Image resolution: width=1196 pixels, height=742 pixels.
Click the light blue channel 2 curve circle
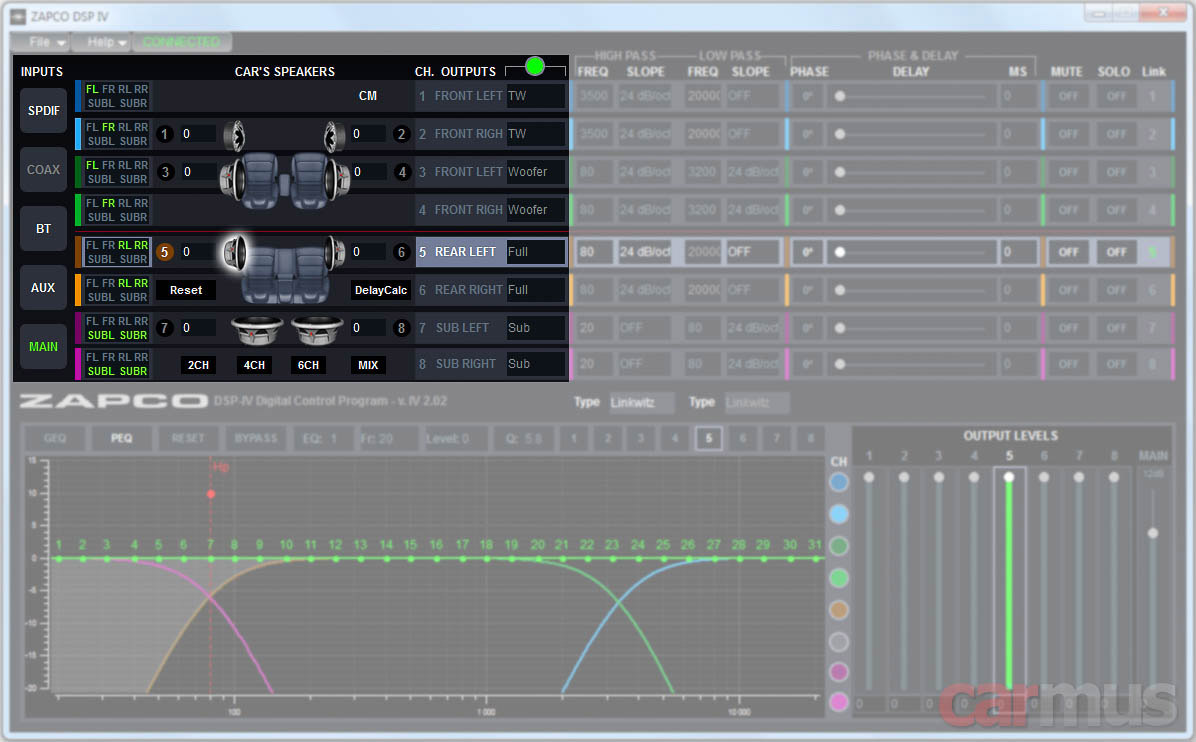(839, 514)
